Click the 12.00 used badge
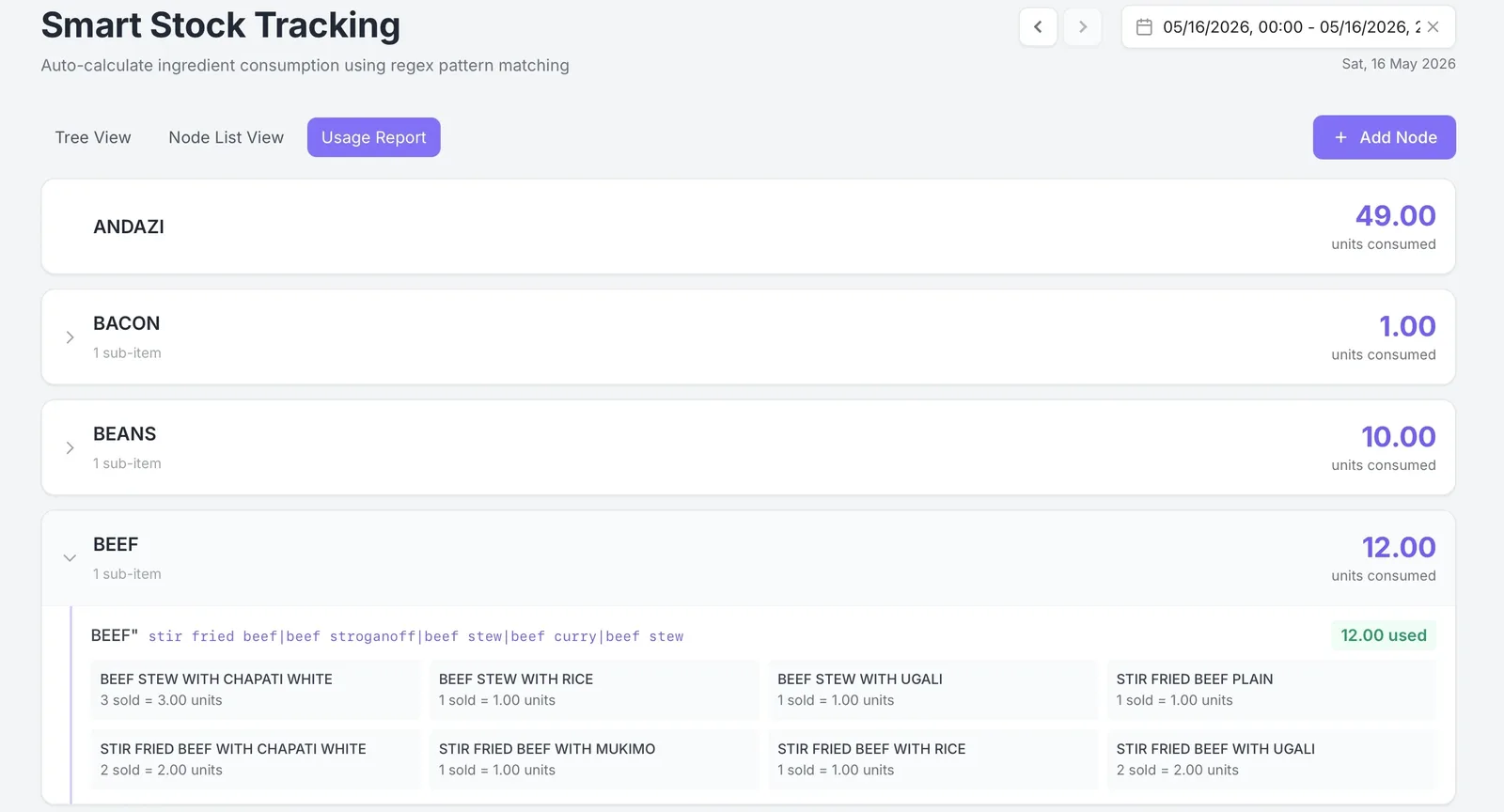Viewport: 1504px width, 812px height. (x=1383, y=635)
